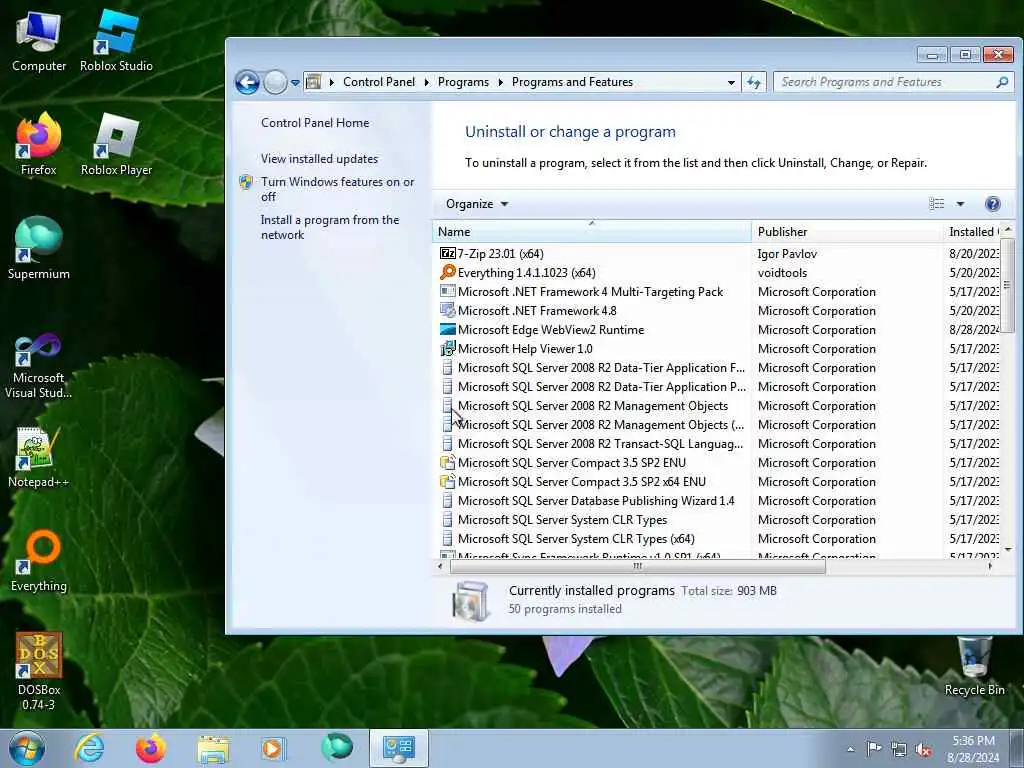
Task: Launch Firefox from the taskbar
Action: pos(150,748)
